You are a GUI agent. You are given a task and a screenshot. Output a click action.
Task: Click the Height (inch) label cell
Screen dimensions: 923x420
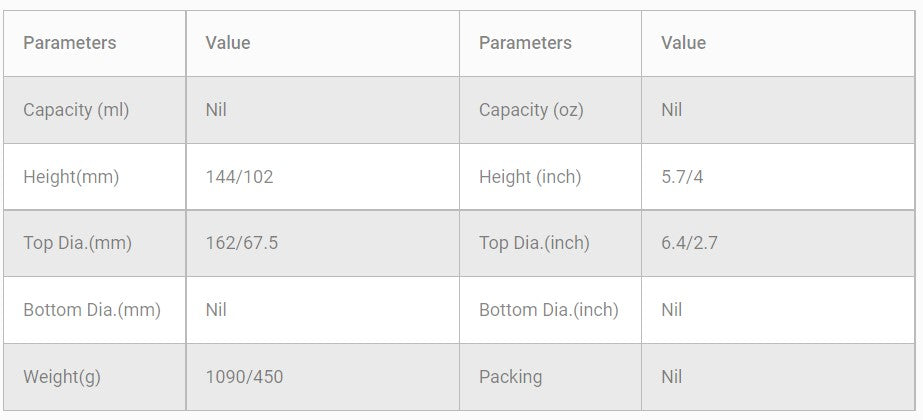pos(530,177)
